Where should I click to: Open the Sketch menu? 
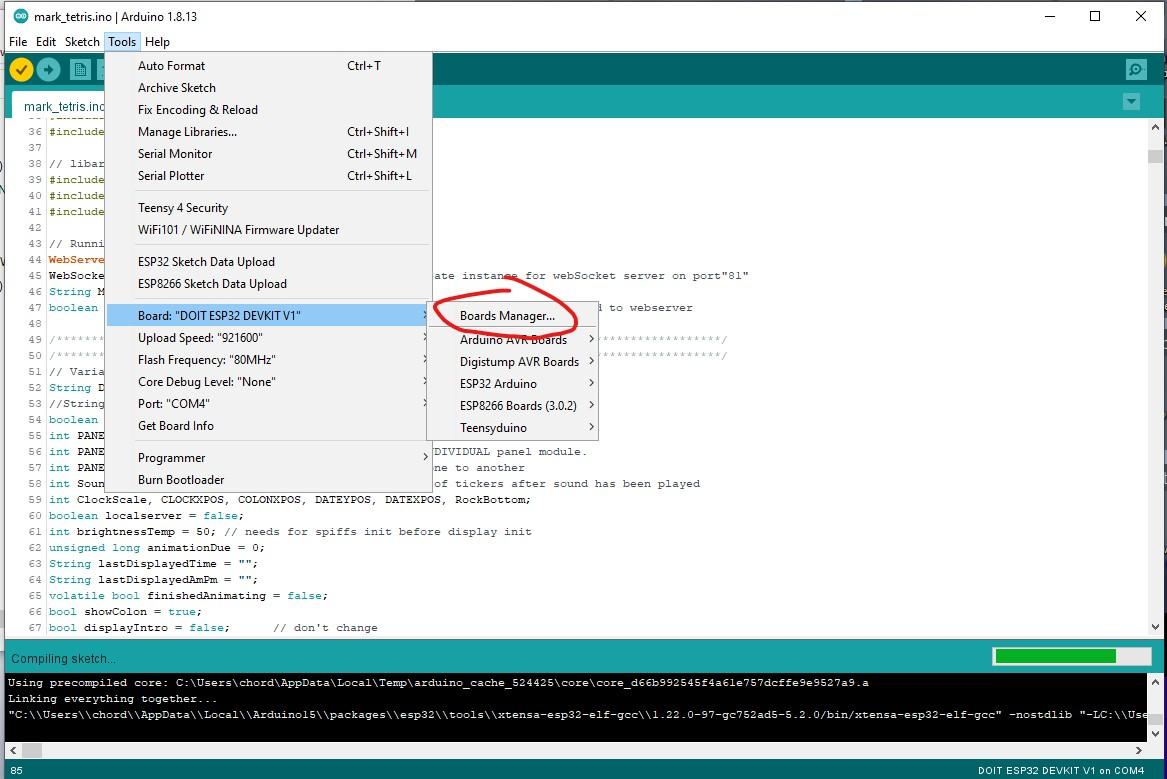click(82, 42)
